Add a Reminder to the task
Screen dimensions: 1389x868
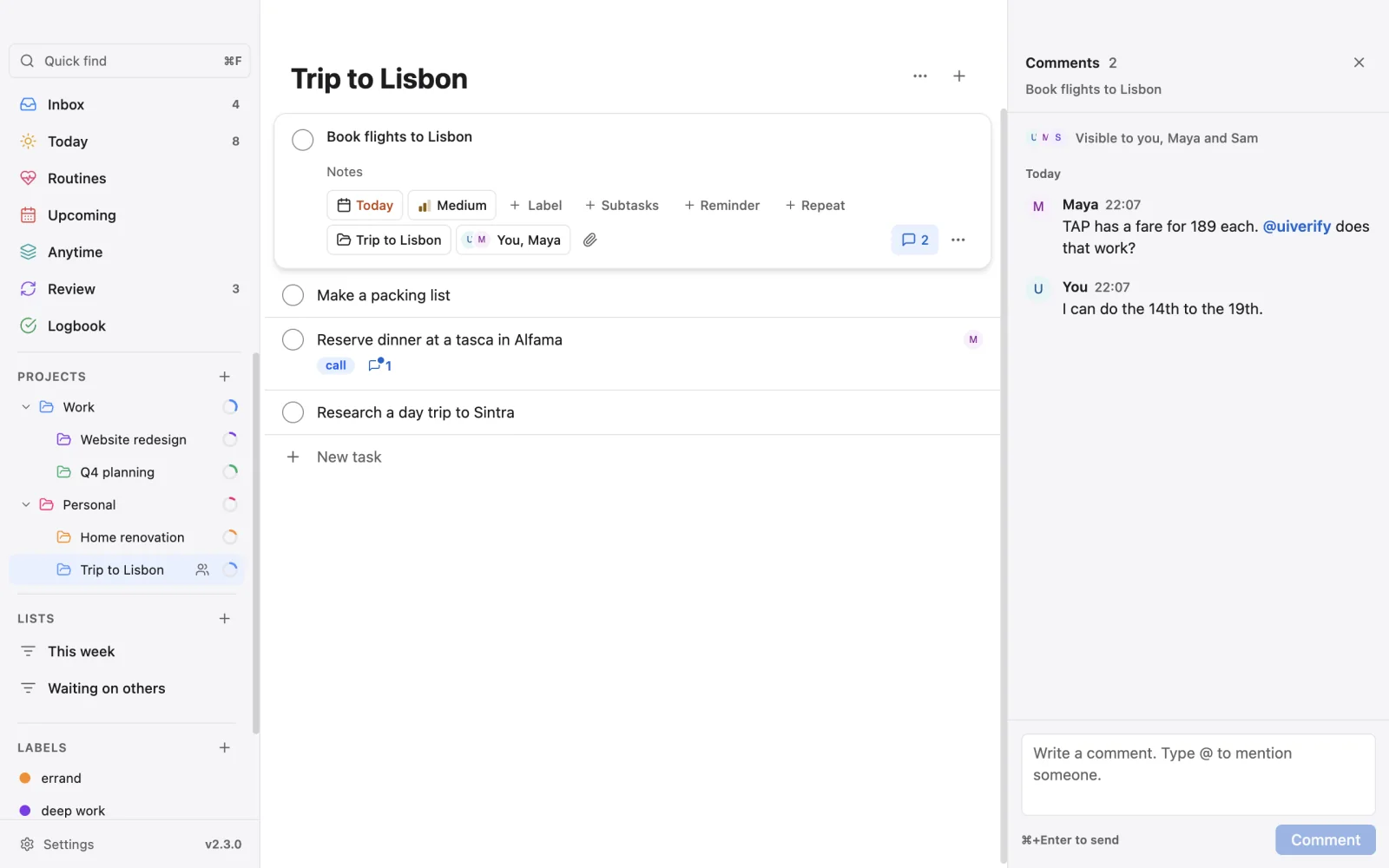[x=721, y=206]
